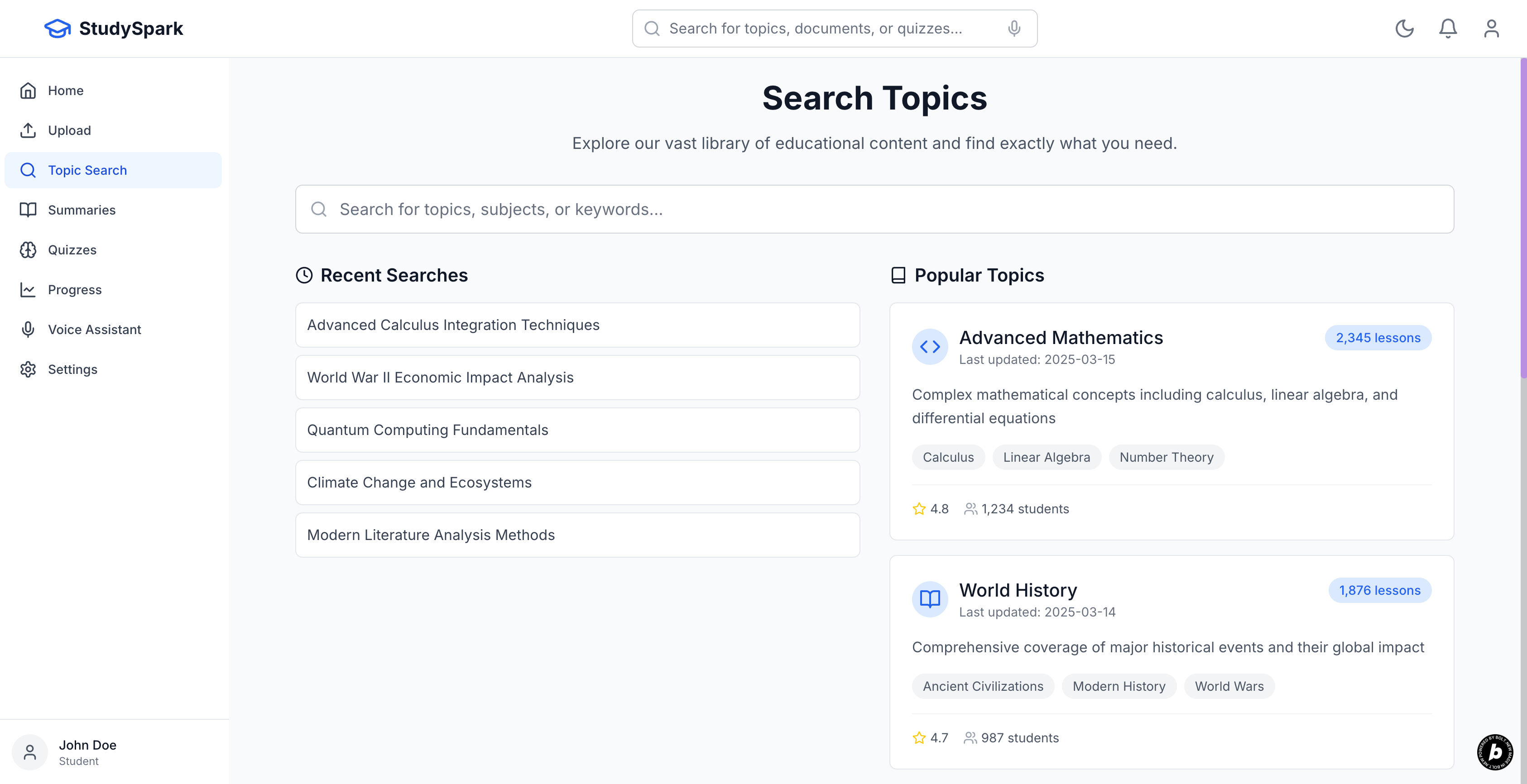Open user profile icon in header
The height and width of the screenshot is (784, 1527).
coord(1491,29)
